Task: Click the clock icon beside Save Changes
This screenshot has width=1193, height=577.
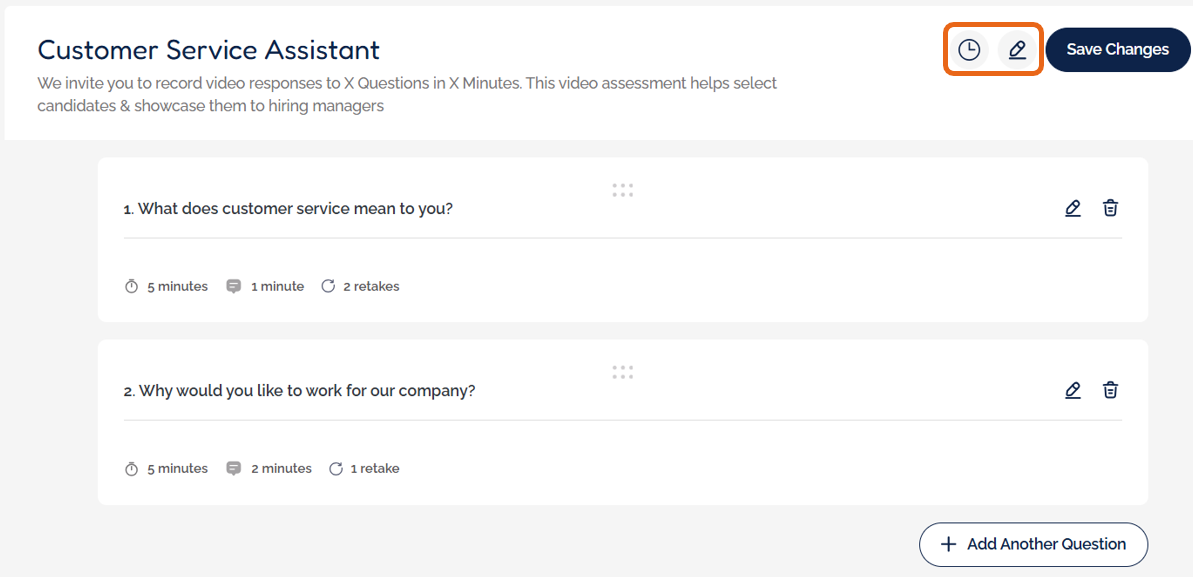Action: coord(968,50)
